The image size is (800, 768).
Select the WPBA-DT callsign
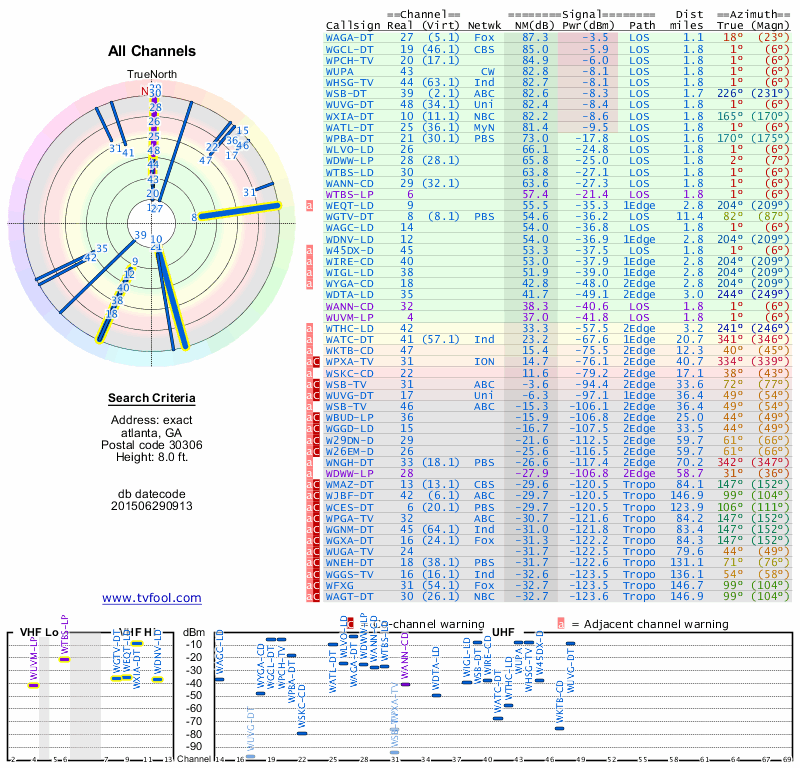click(349, 138)
